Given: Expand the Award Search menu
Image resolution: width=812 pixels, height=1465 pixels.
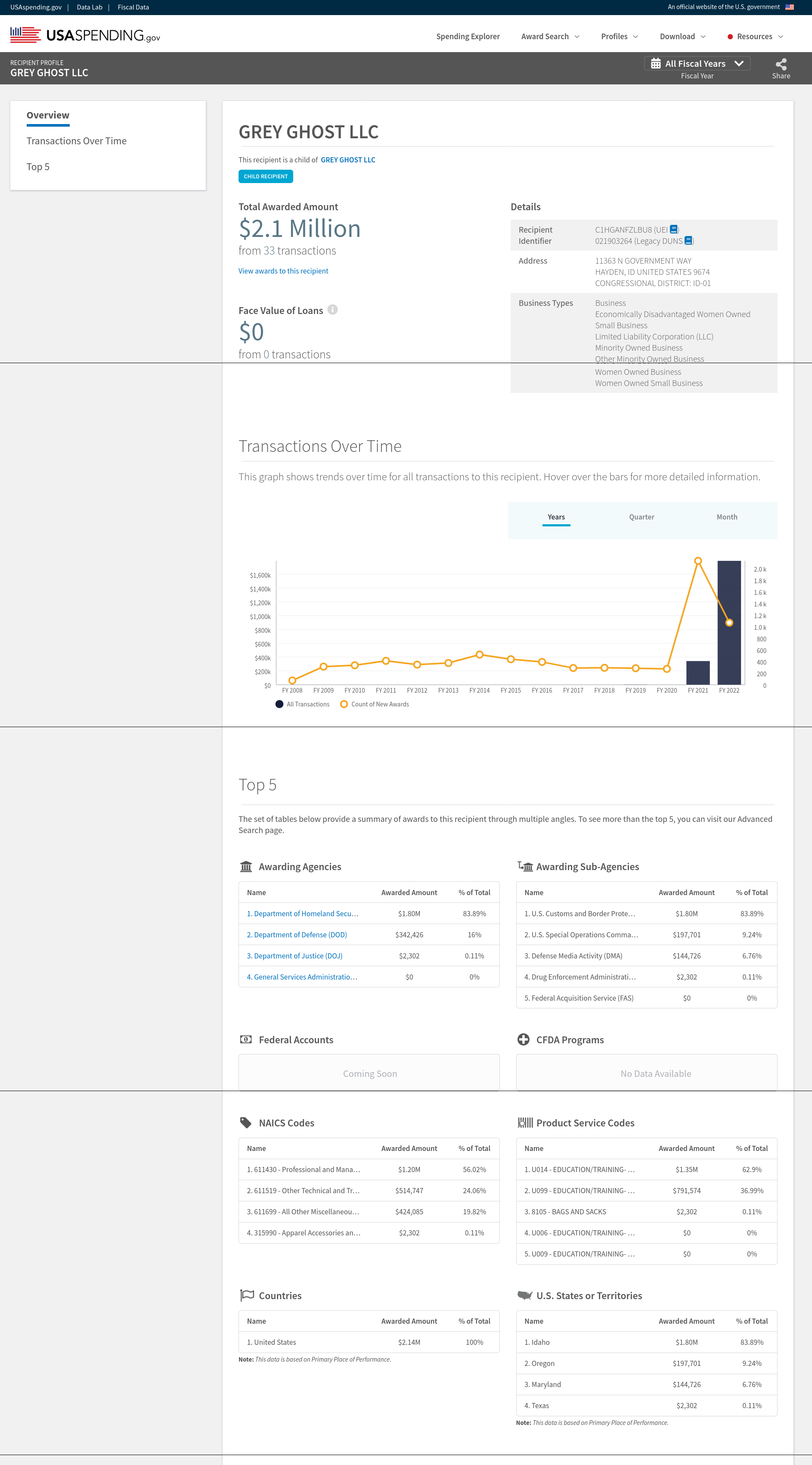Looking at the screenshot, I should [x=550, y=36].
